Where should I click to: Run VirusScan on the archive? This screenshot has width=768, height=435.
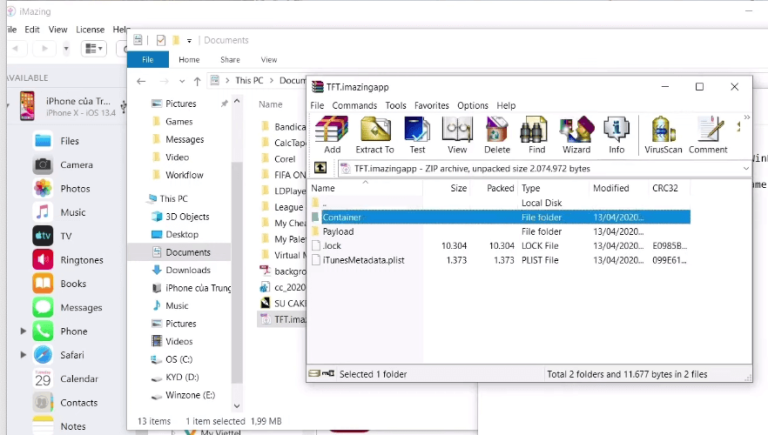[x=662, y=134]
